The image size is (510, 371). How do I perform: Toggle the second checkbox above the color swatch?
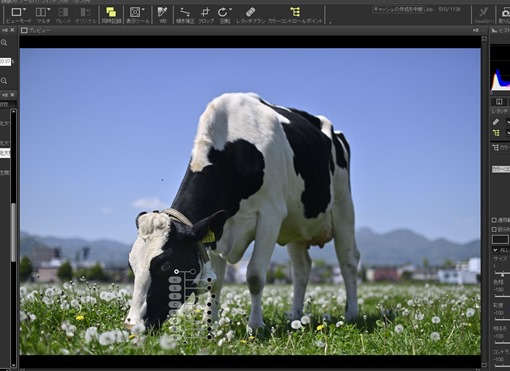[494, 229]
